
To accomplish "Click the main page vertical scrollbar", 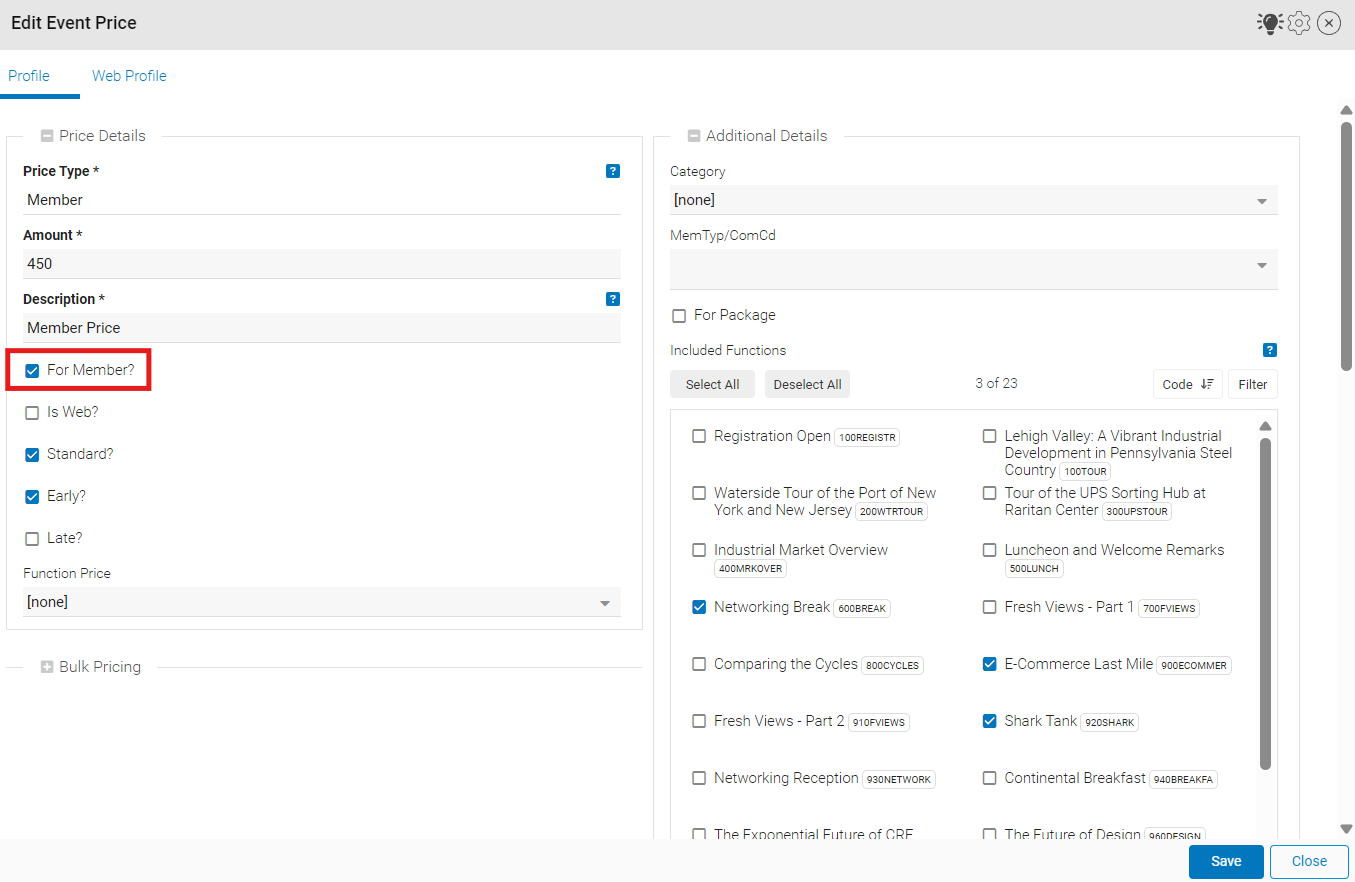I will [x=1346, y=246].
